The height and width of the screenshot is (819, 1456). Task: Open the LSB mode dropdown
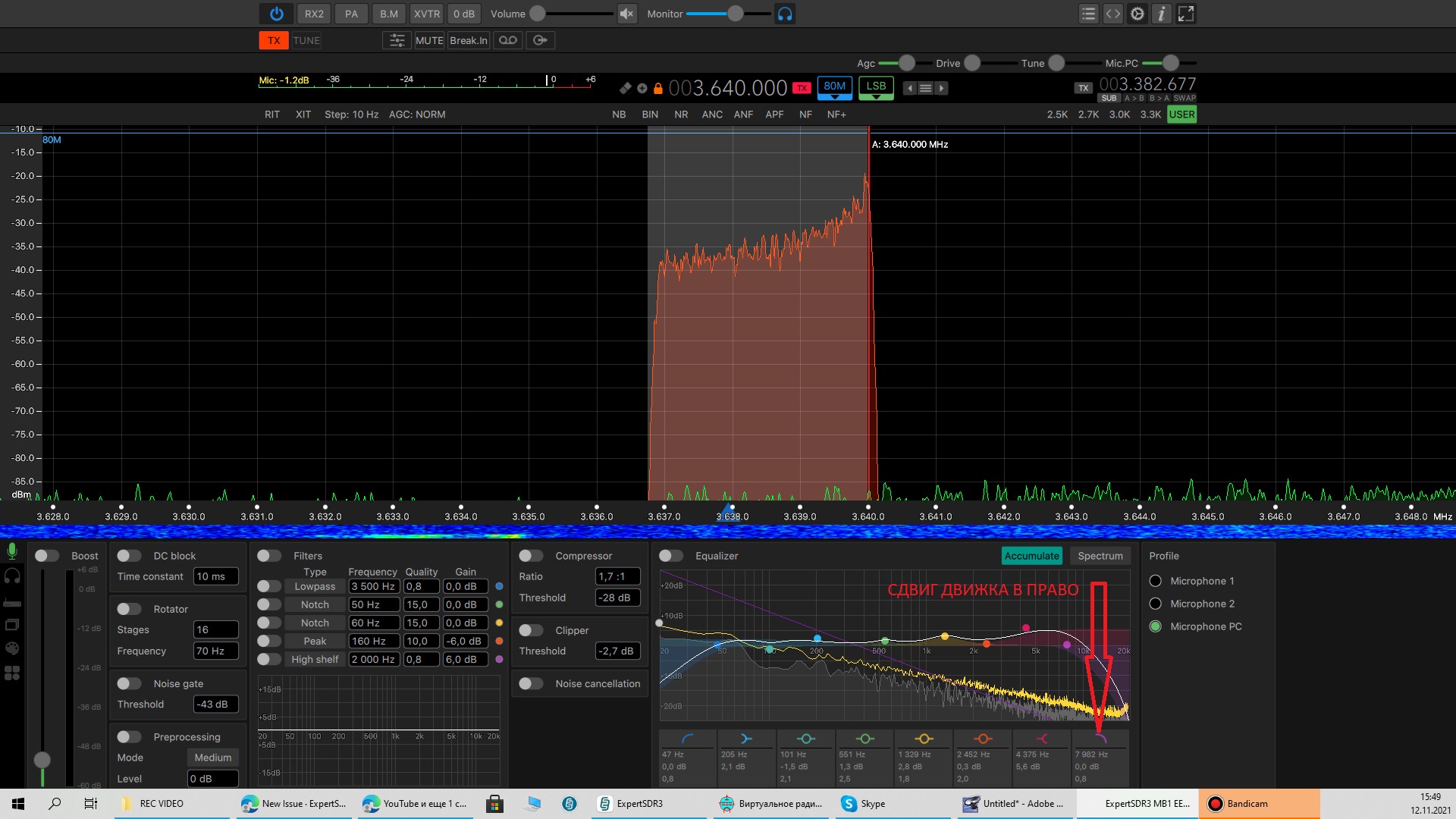[875, 88]
